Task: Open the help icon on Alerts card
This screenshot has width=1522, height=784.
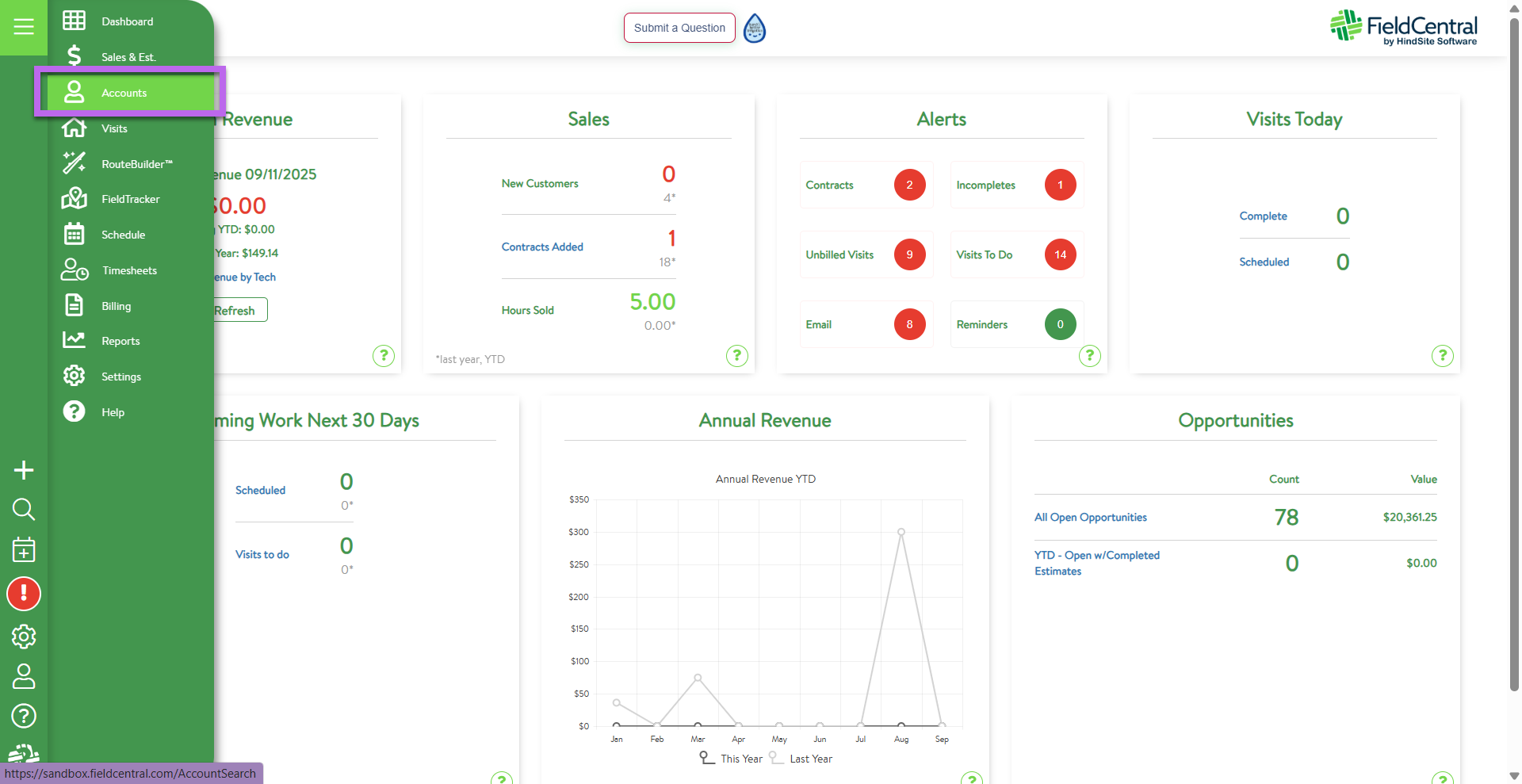Action: point(1089,356)
